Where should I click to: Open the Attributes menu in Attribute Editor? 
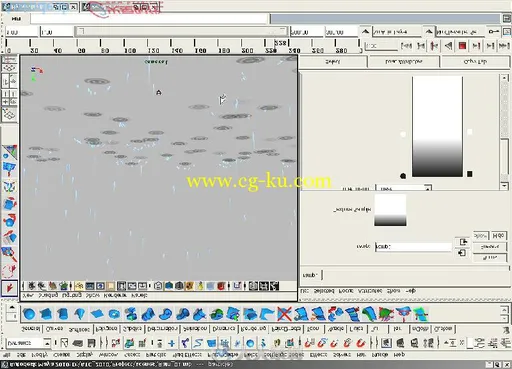pyautogui.click(x=372, y=291)
